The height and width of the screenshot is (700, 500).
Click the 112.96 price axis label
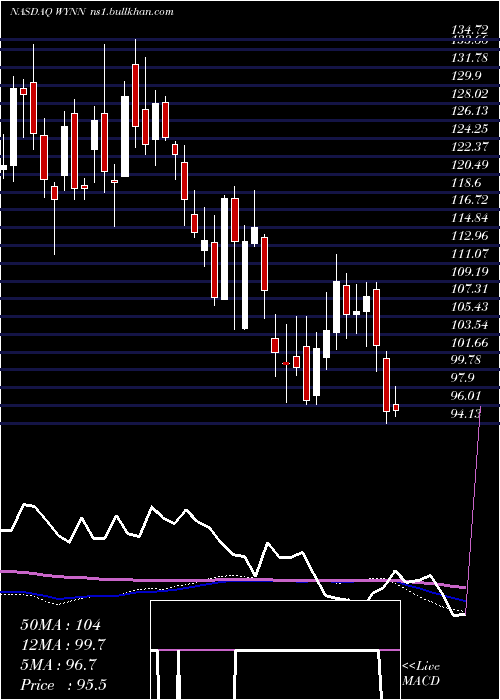click(470, 236)
